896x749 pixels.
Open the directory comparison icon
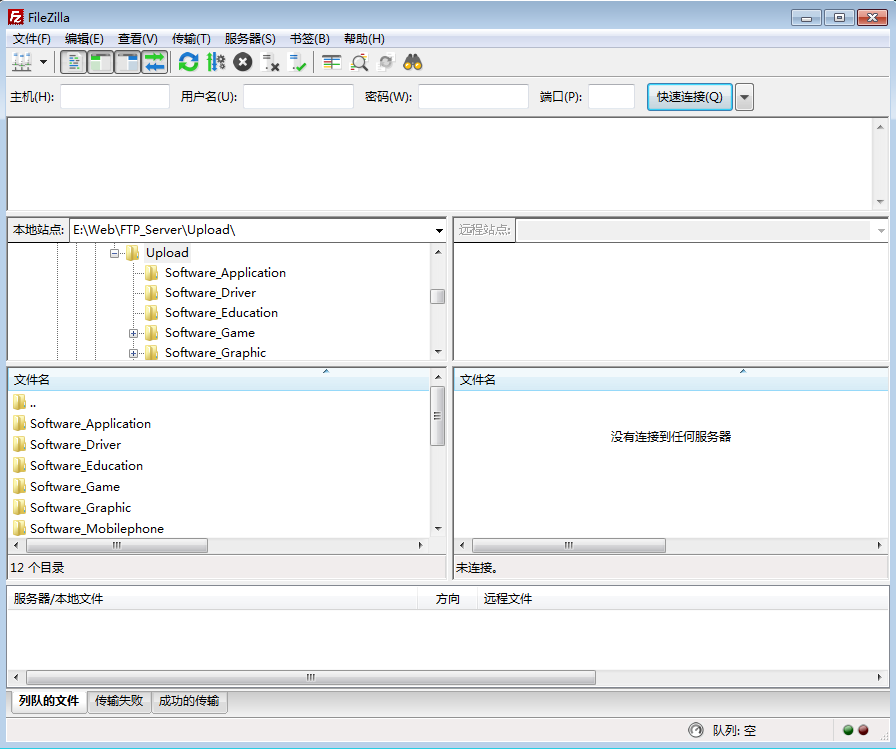click(359, 63)
